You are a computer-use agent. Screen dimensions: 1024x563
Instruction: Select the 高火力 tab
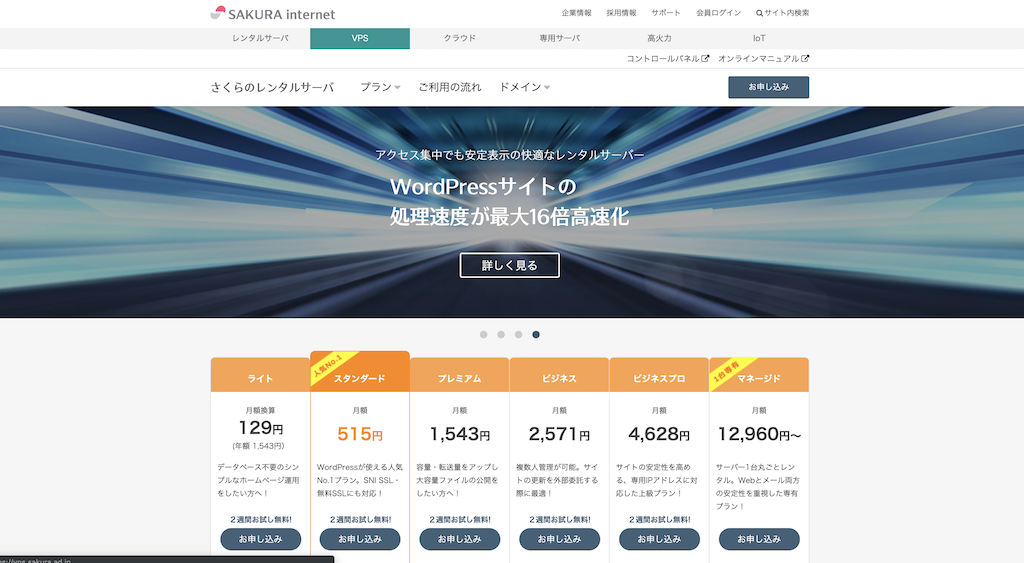tap(659, 39)
